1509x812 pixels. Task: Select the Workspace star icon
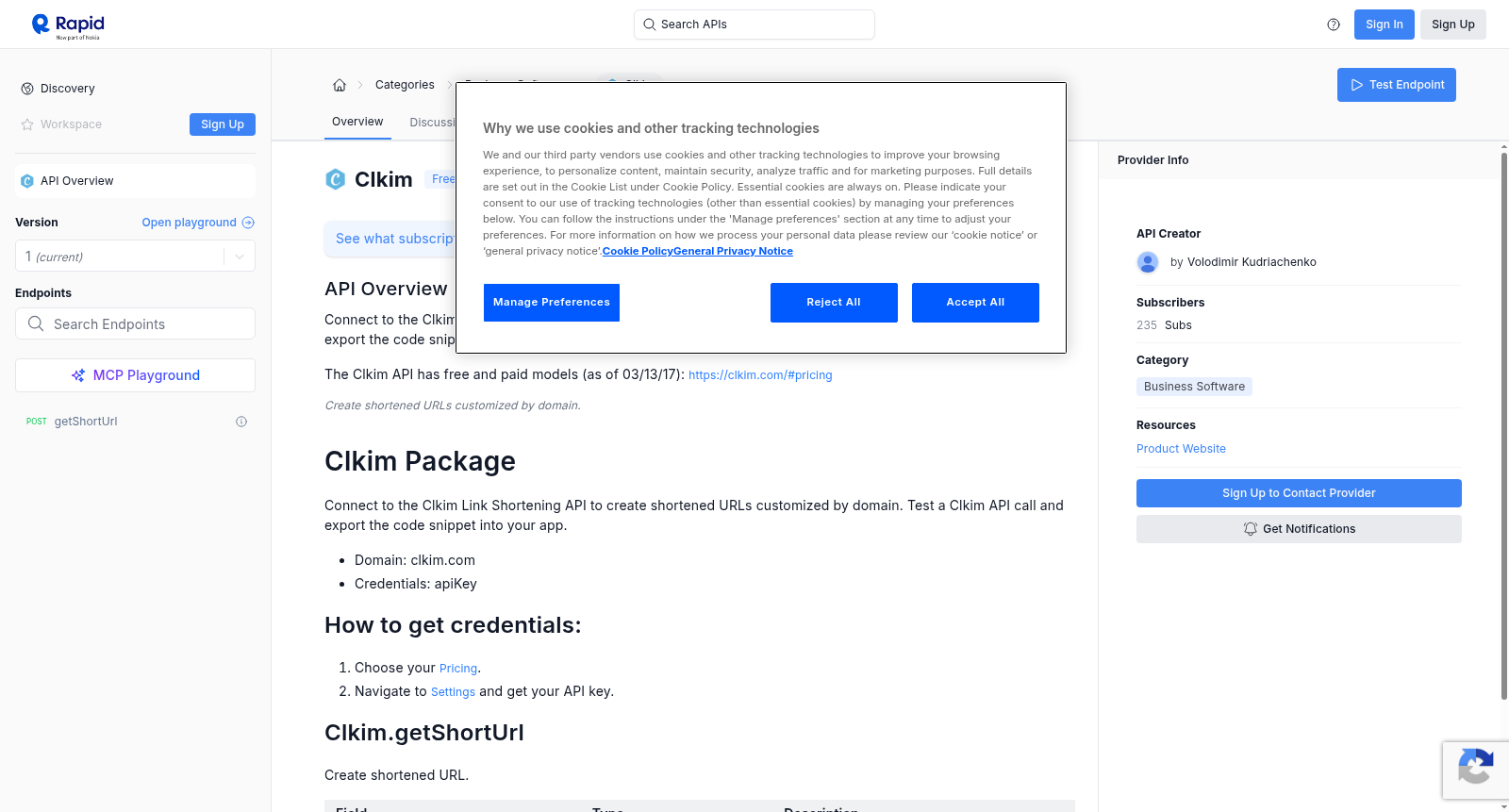tap(27, 124)
